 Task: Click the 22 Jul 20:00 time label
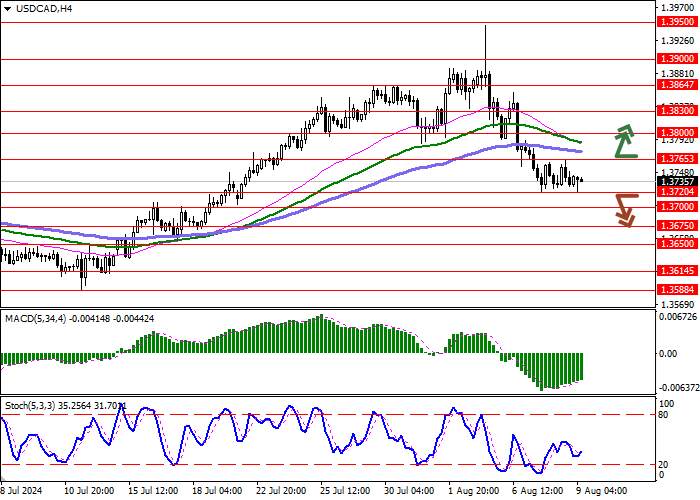(x=282, y=491)
